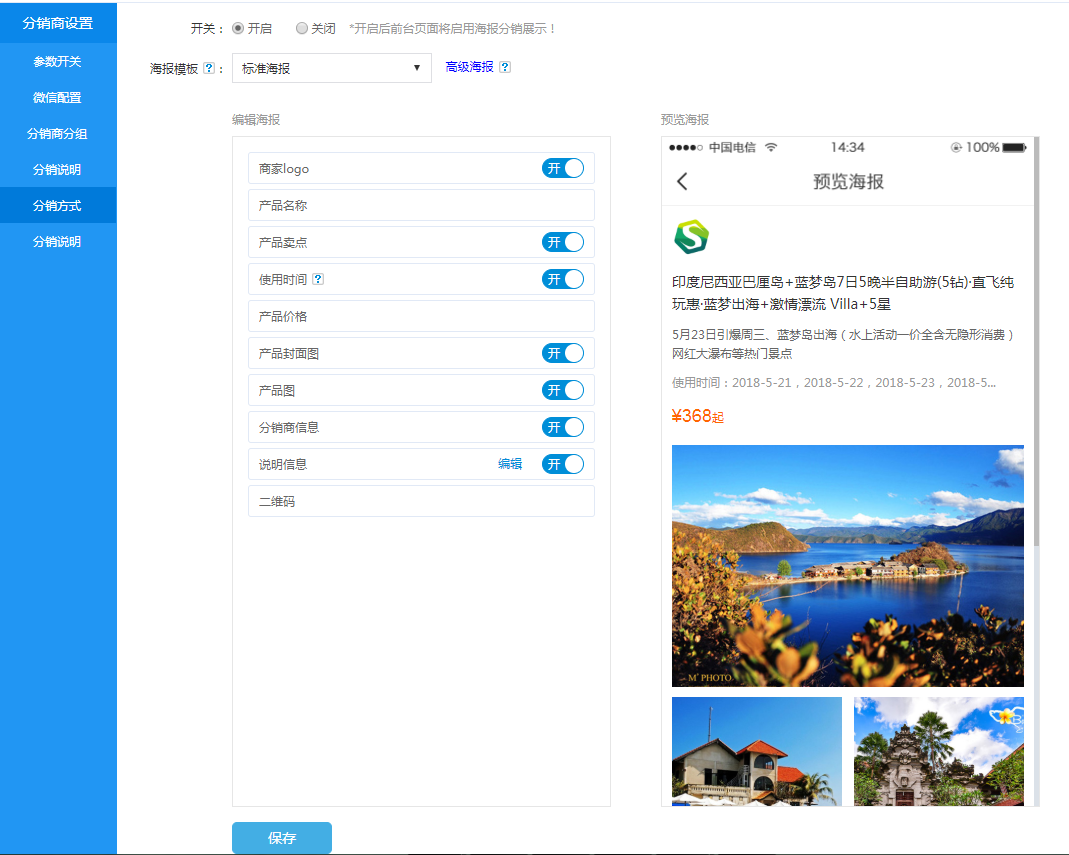Open 分销商分组 in the sidebar
The image size is (1069, 855).
click(x=58, y=133)
